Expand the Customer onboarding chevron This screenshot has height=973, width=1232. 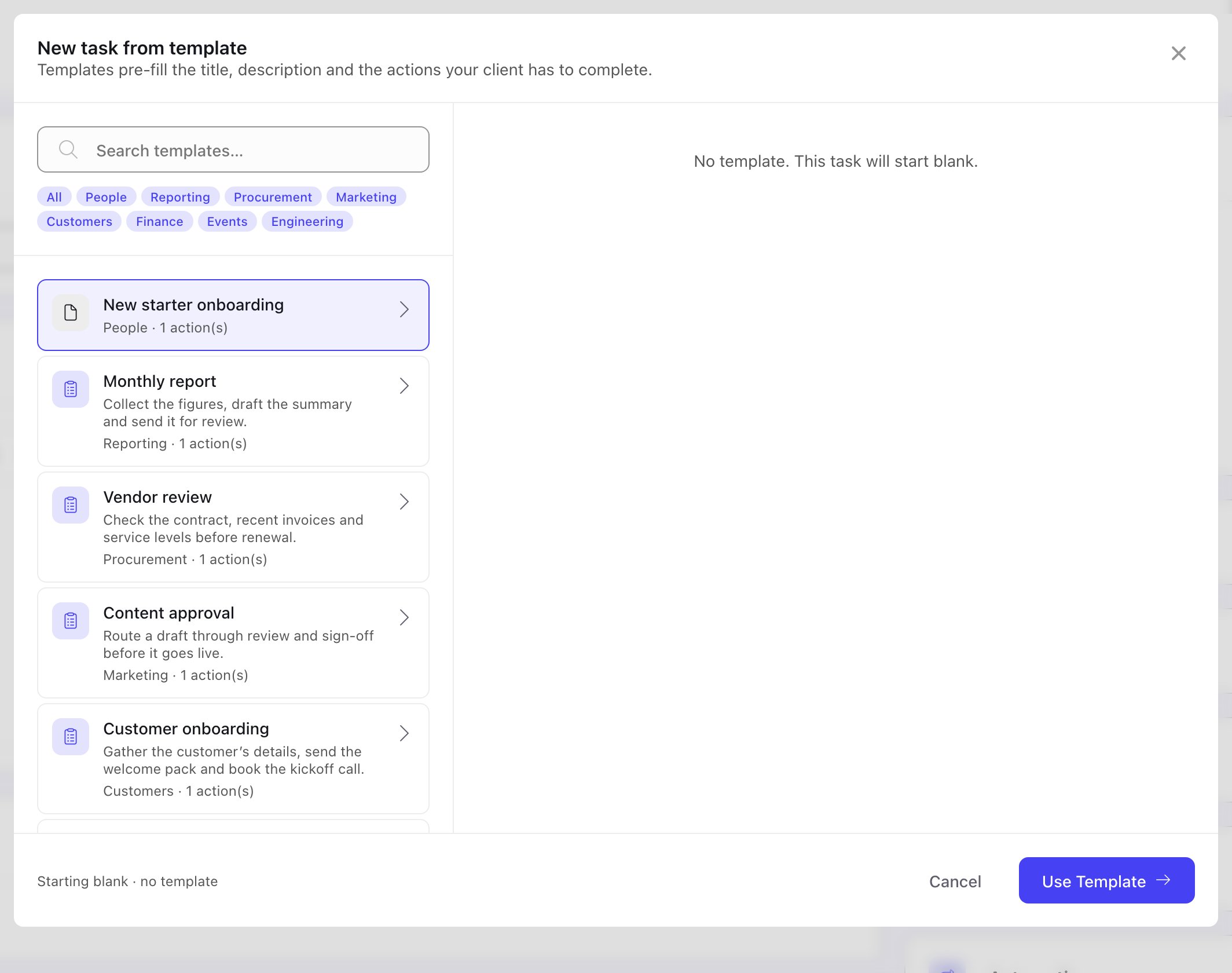click(405, 733)
